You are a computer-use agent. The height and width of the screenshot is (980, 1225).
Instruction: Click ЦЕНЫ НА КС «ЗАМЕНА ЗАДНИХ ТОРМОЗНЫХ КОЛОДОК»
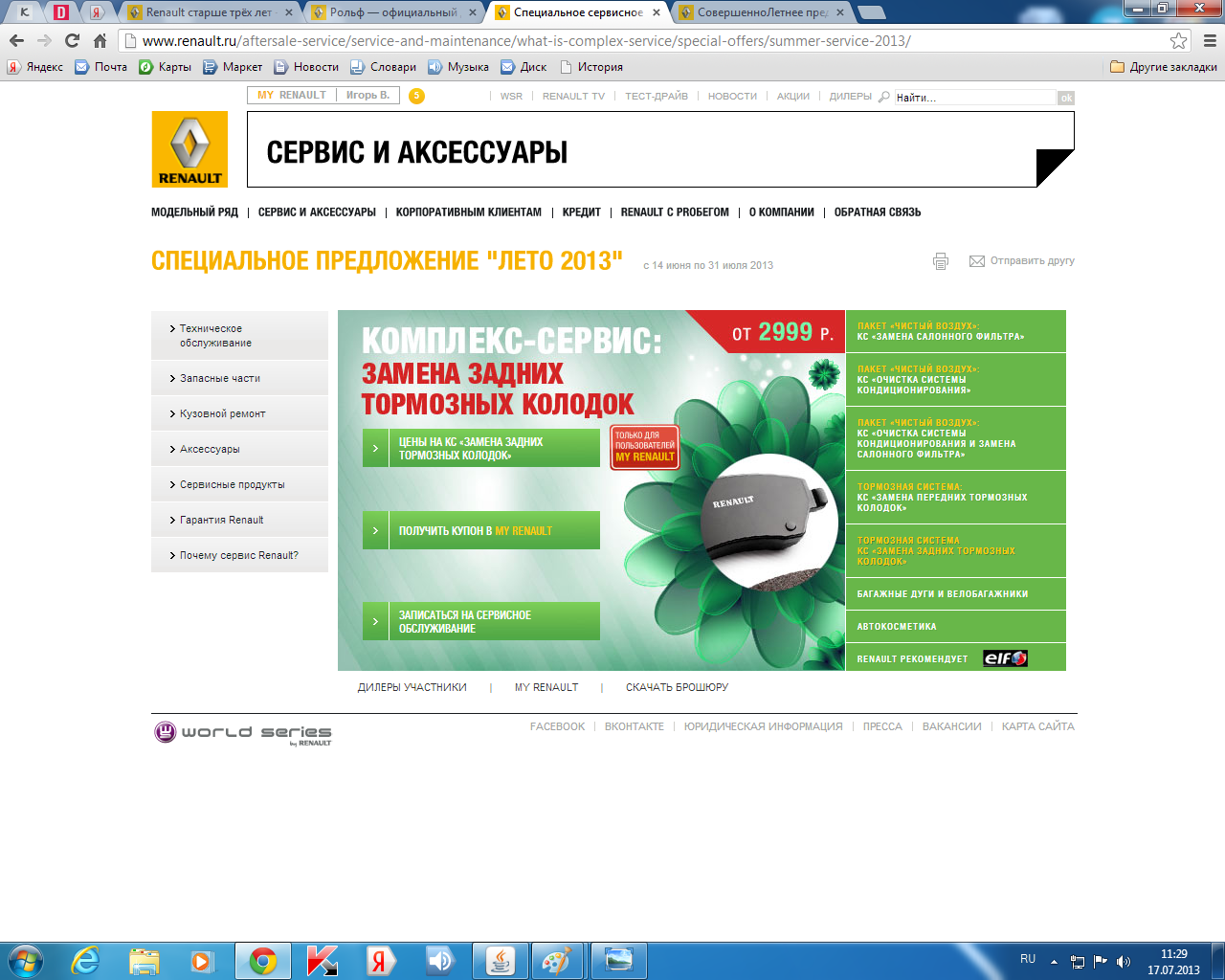tap(481, 448)
